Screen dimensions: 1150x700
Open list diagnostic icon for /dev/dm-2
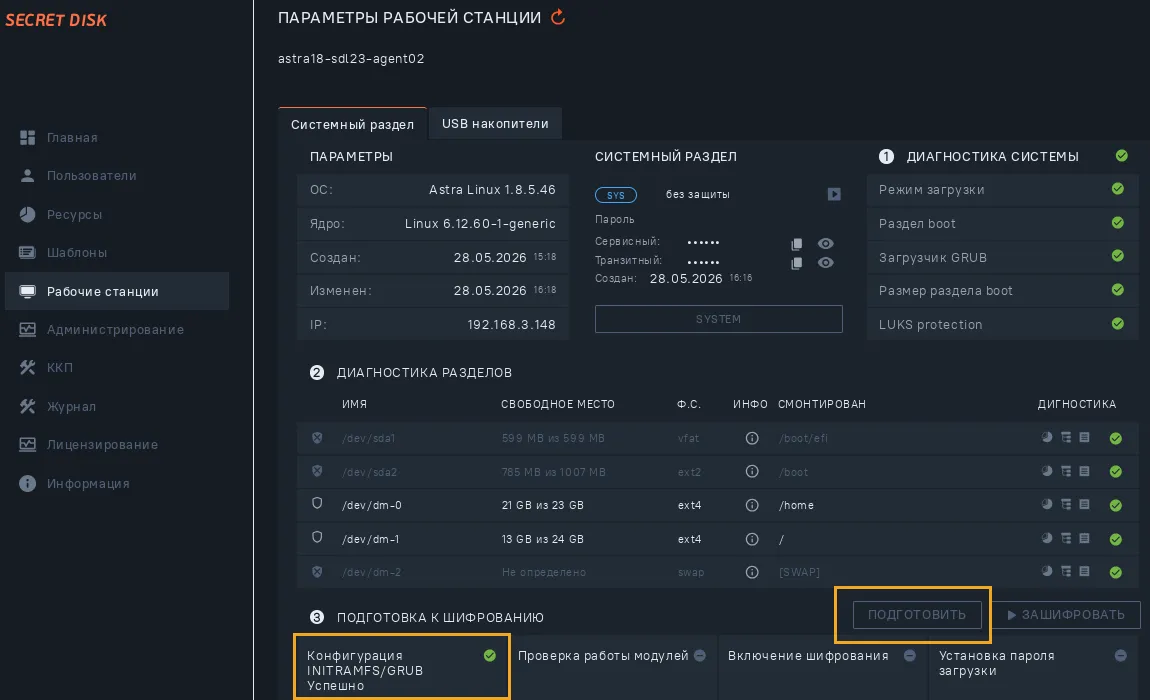click(x=1084, y=571)
